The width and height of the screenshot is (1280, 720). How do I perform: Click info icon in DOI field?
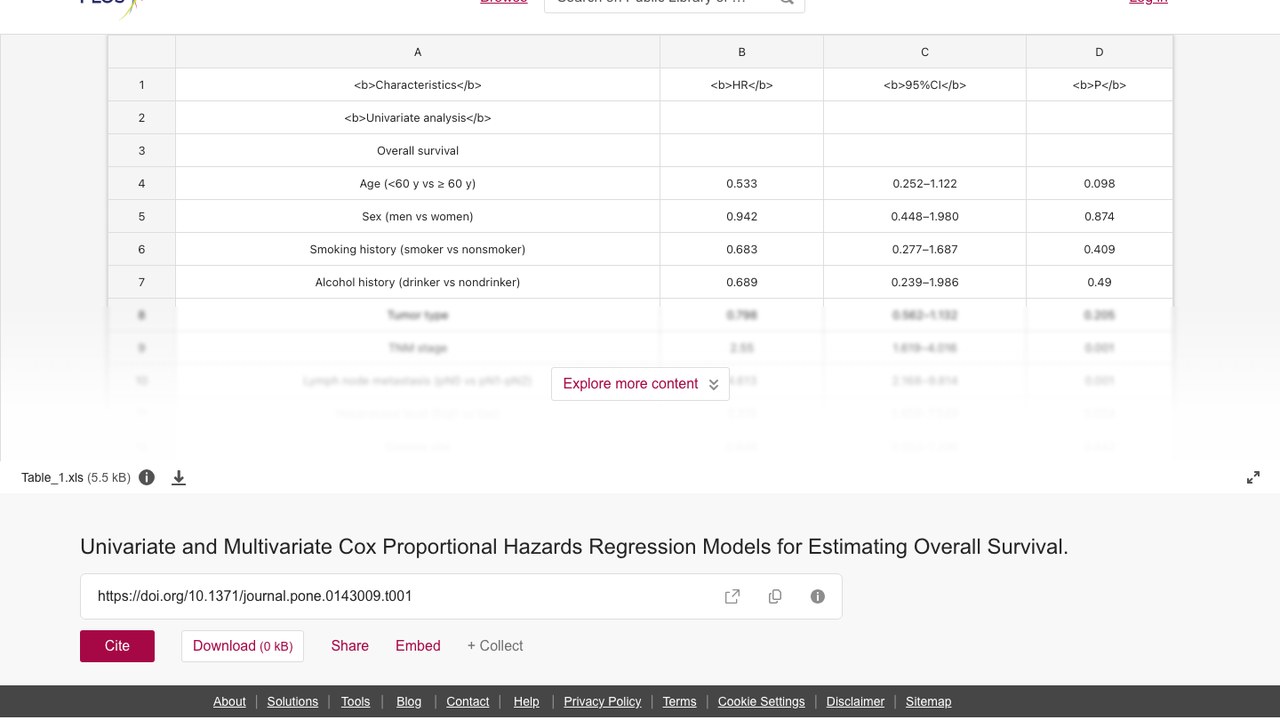pyautogui.click(x=818, y=597)
